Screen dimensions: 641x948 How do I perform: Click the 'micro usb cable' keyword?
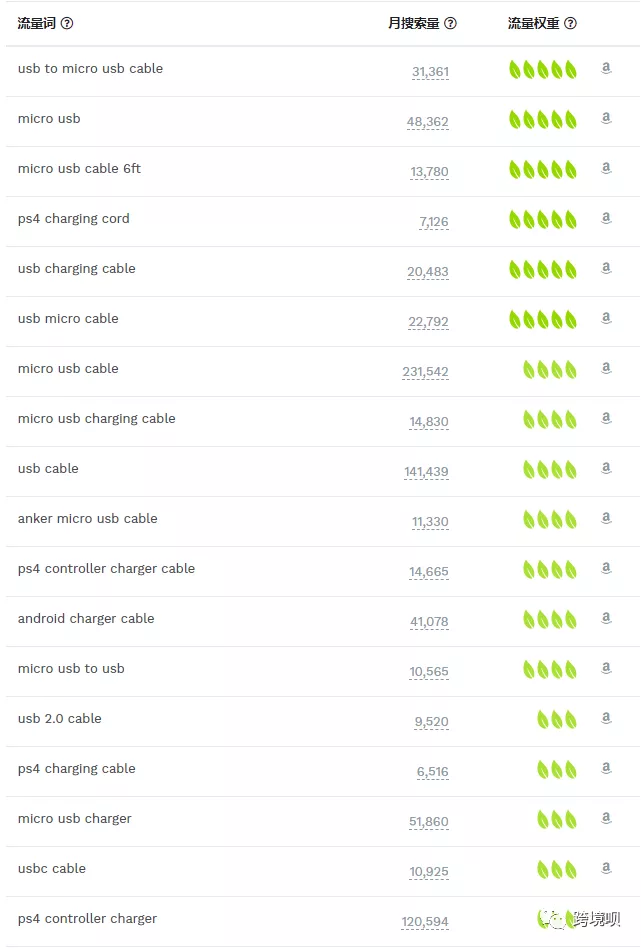68,369
